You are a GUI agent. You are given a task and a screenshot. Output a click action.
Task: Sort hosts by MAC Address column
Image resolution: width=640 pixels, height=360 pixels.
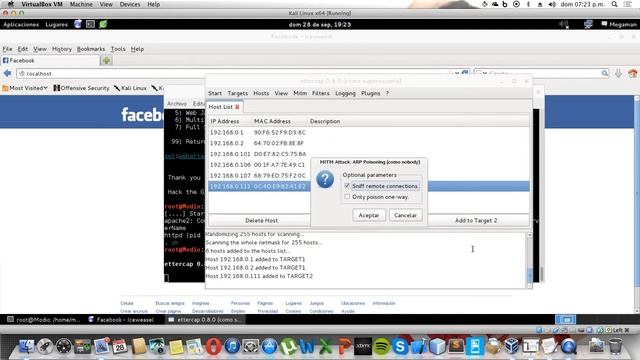pos(279,121)
